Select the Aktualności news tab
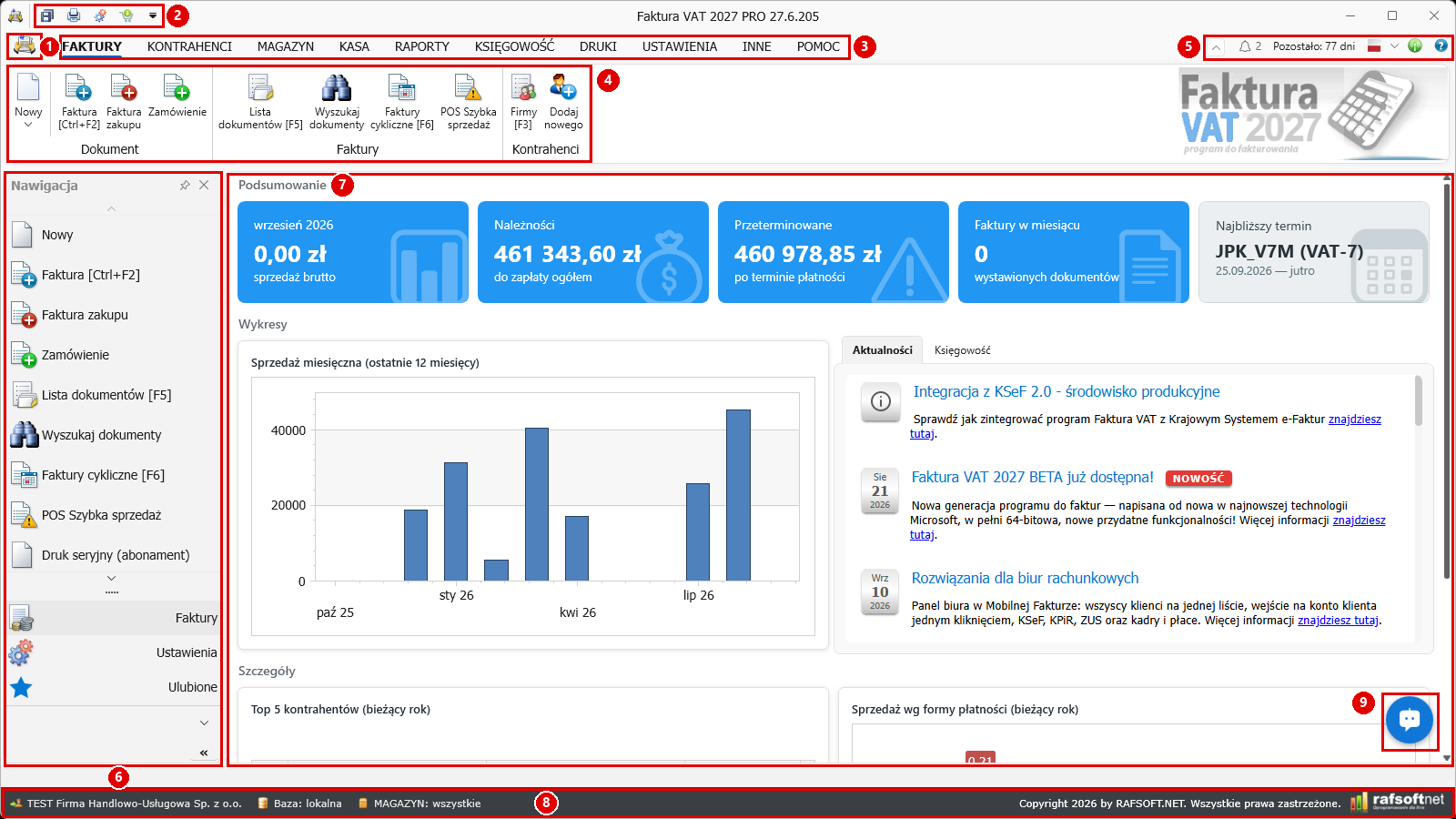 pos(883,350)
